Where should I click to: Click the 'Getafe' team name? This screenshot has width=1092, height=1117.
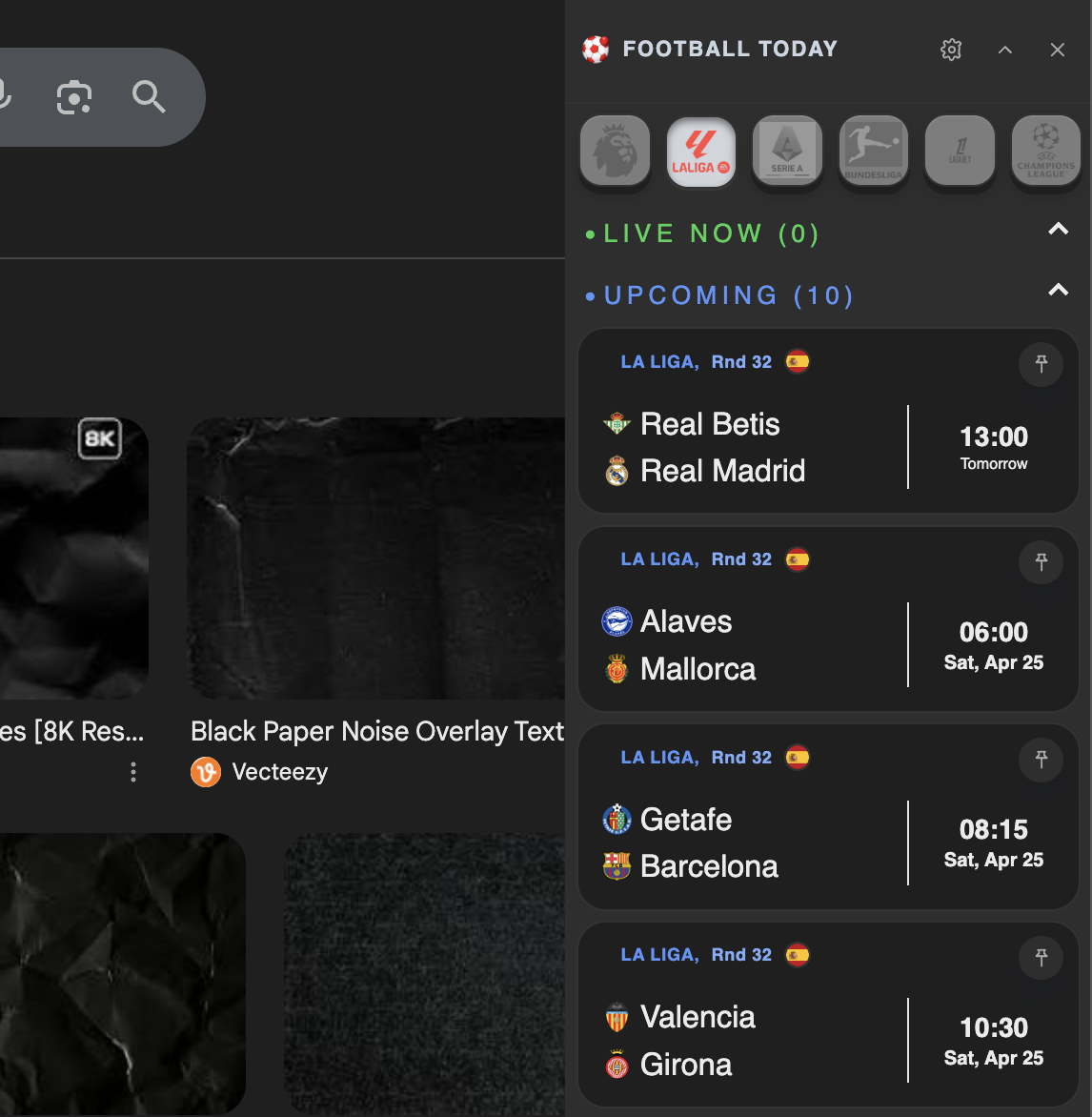click(686, 820)
